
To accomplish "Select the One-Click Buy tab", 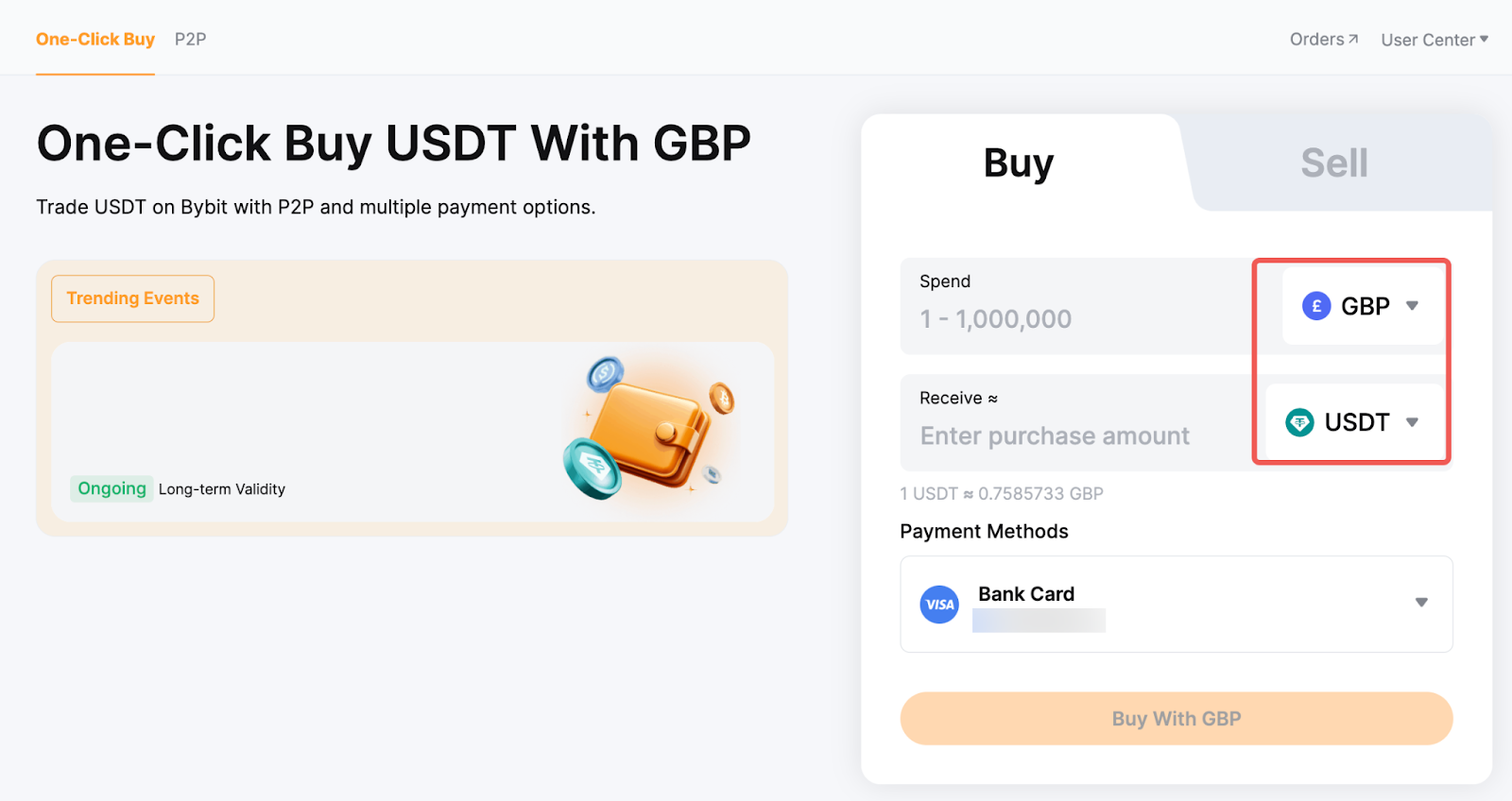I will (x=95, y=39).
